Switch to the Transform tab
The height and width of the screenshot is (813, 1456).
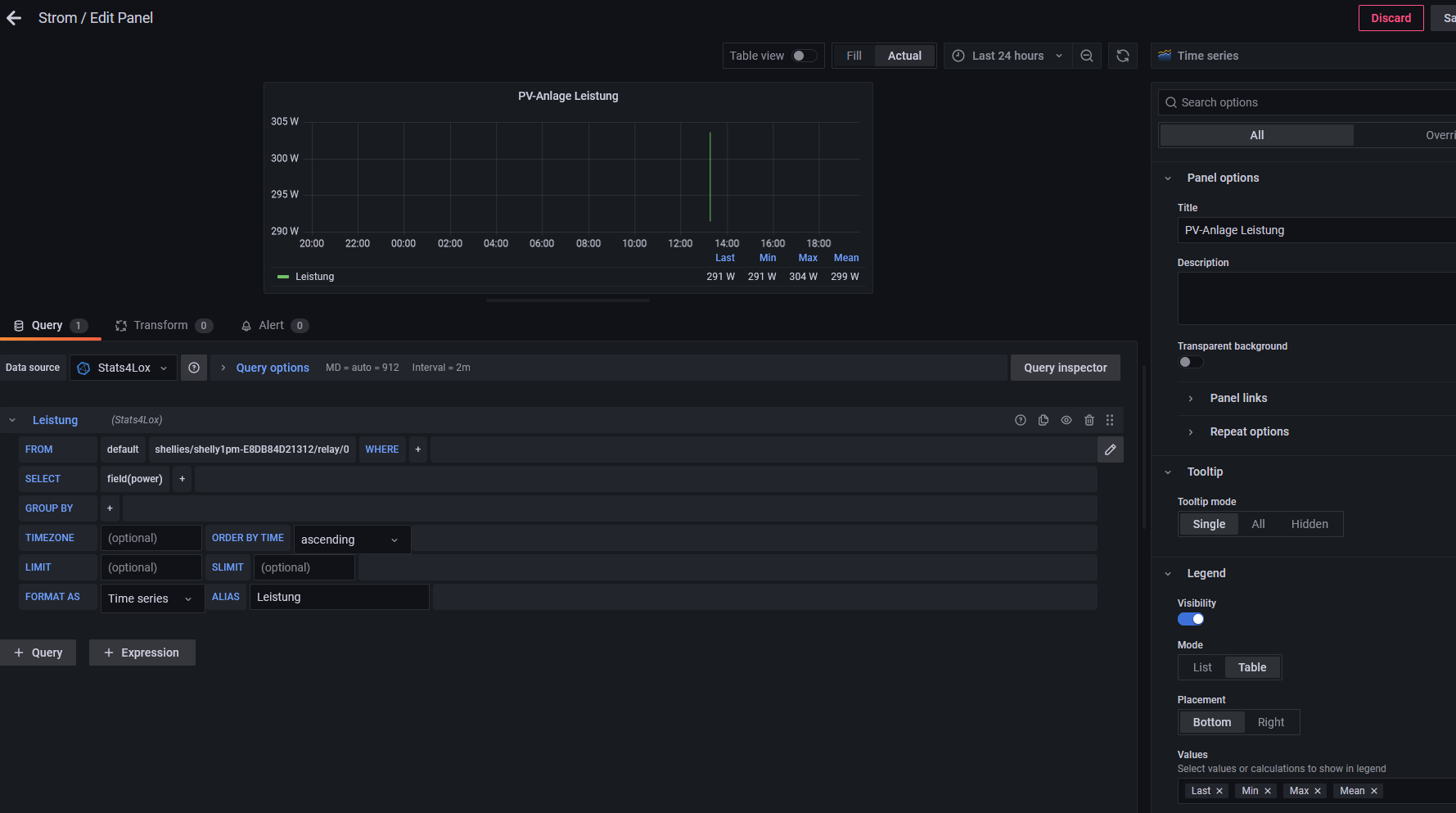click(x=162, y=325)
